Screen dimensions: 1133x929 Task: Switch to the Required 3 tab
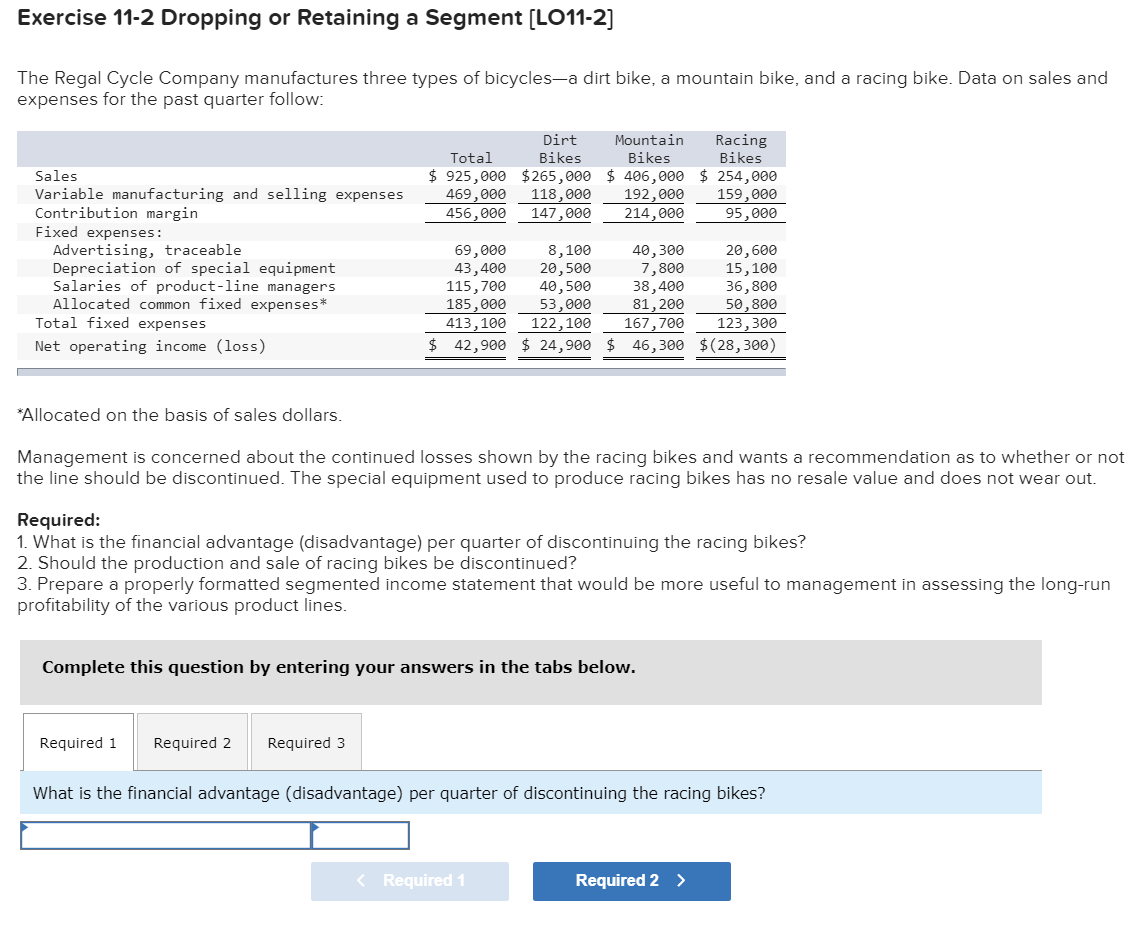tap(306, 742)
